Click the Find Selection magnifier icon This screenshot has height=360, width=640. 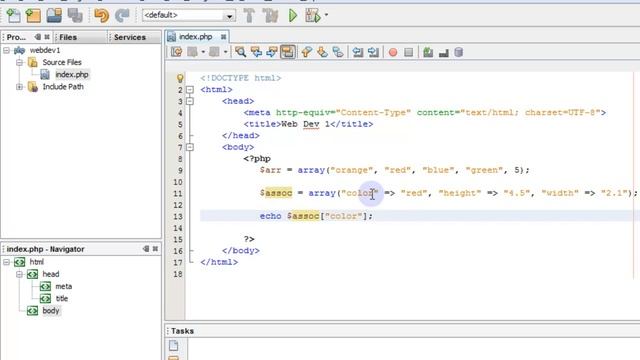[240, 52]
